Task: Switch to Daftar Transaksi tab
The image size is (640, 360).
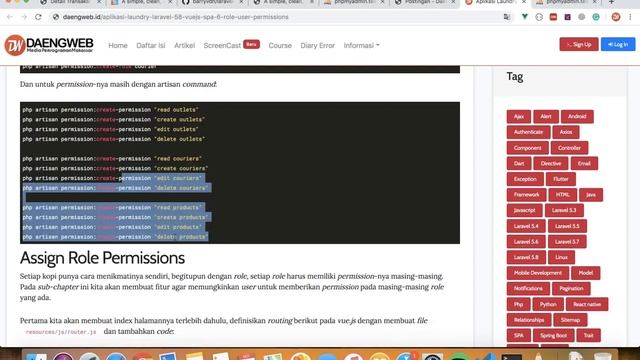Action: click(x=69, y=2)
